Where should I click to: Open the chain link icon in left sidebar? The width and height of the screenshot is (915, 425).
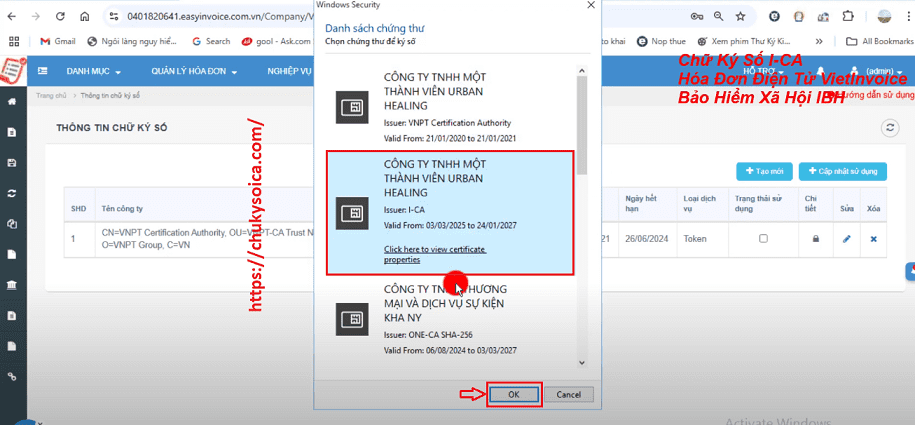(12, 377)
